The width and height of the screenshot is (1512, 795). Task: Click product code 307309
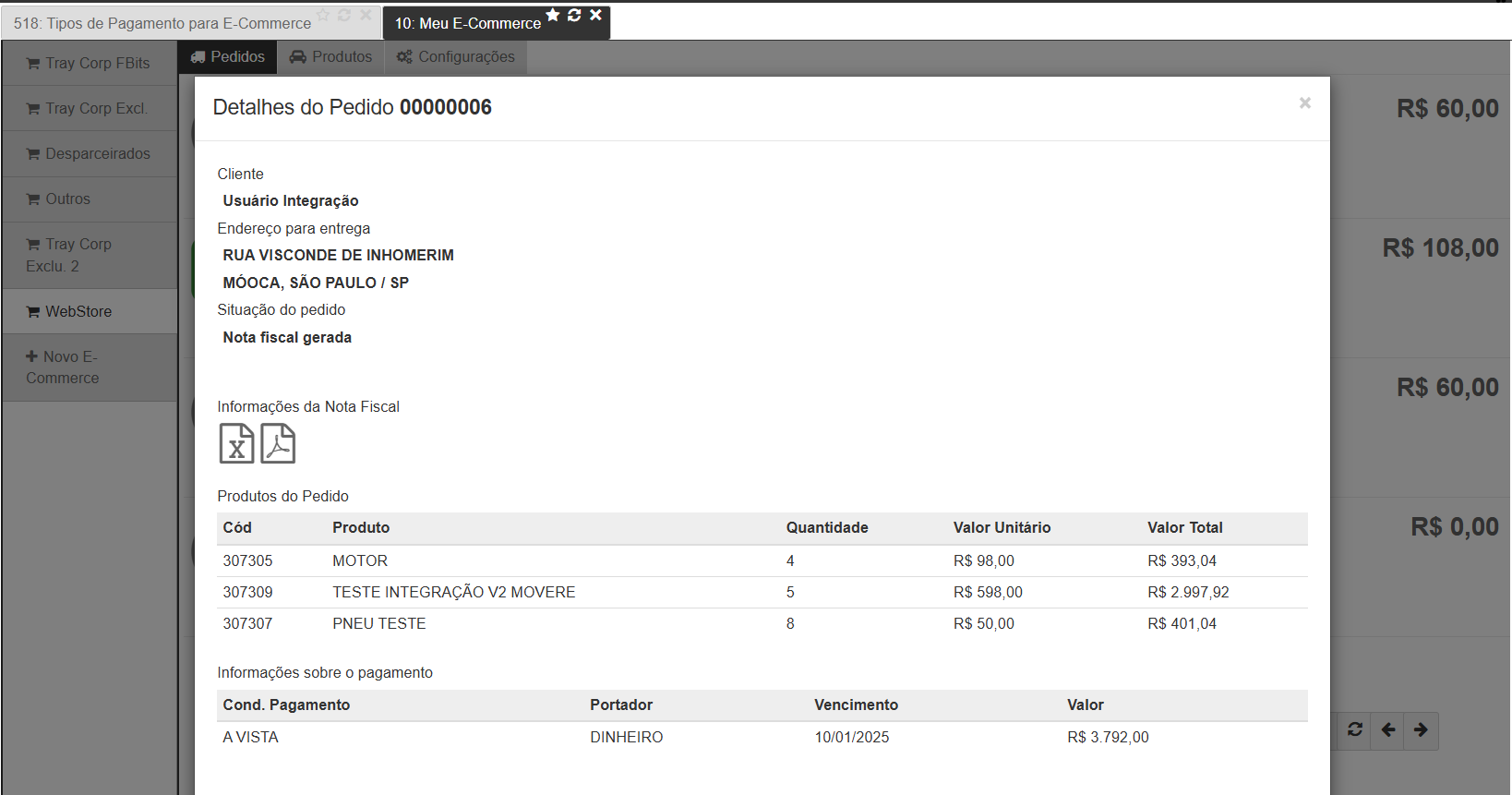[x=247, y=592]
